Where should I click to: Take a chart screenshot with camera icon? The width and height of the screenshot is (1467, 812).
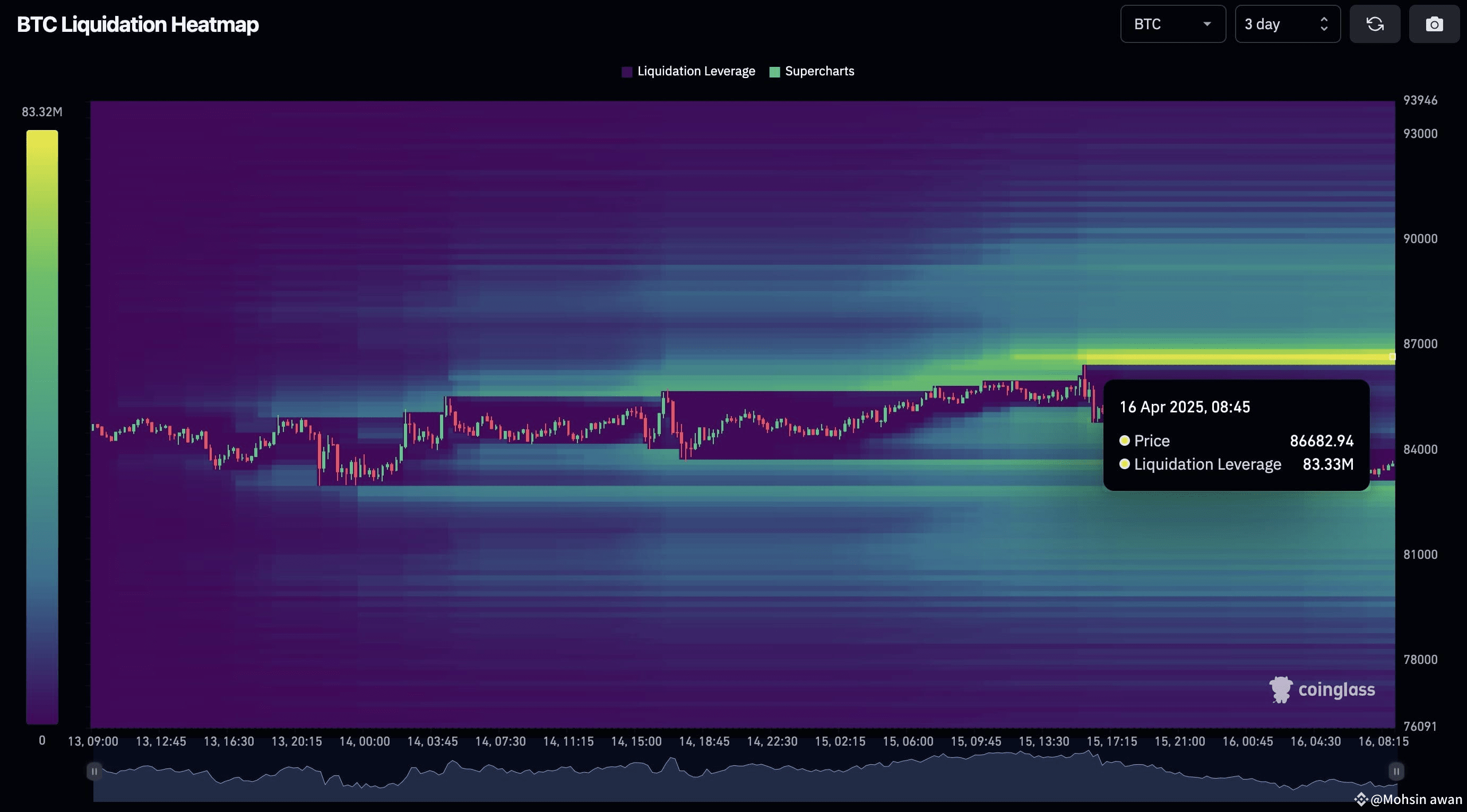1434,24
